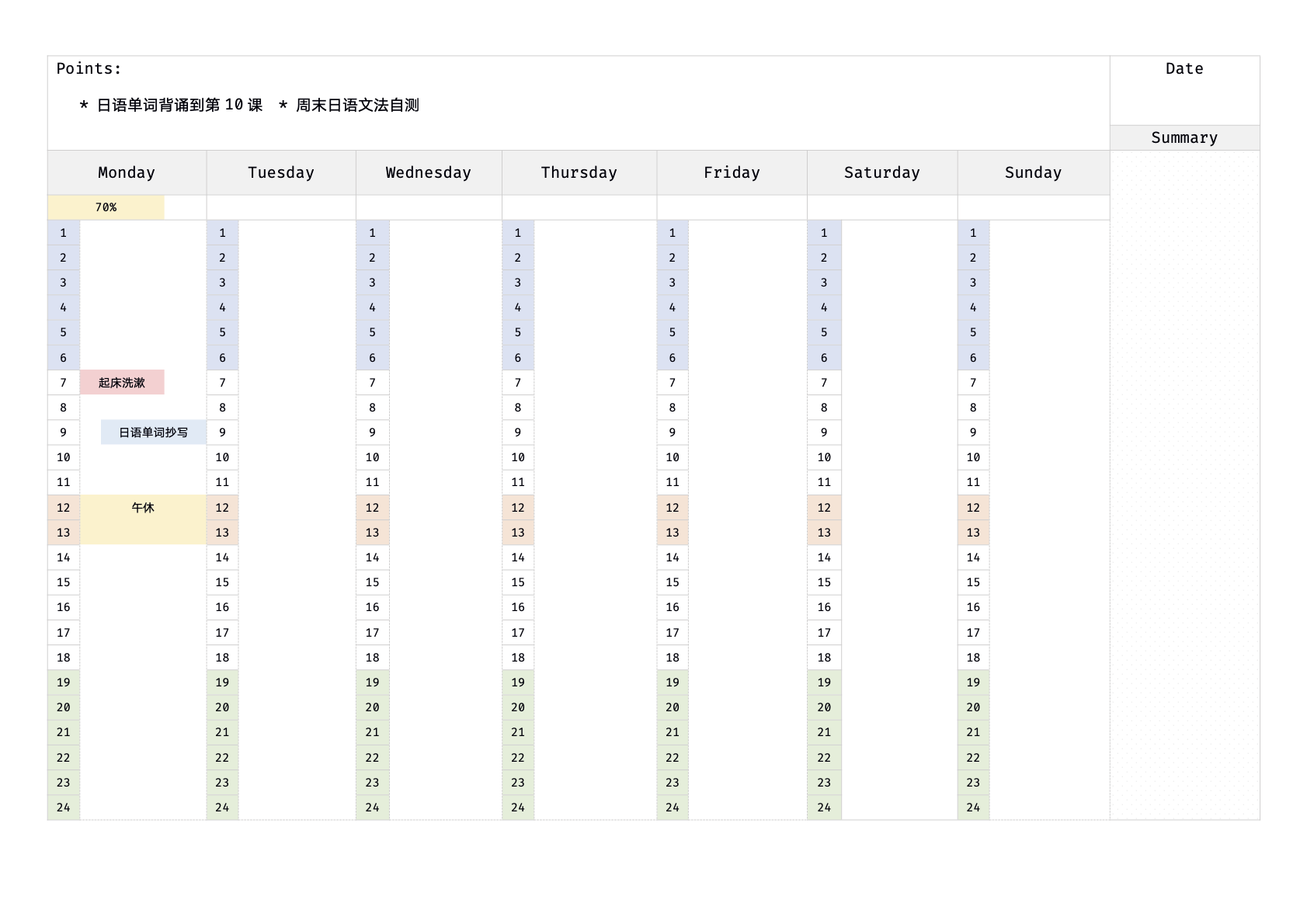Viewport: 1307px width, 924px height.
Task: Click the 日语单词背诵到第10课 goal text
Action: coord(179,105)
